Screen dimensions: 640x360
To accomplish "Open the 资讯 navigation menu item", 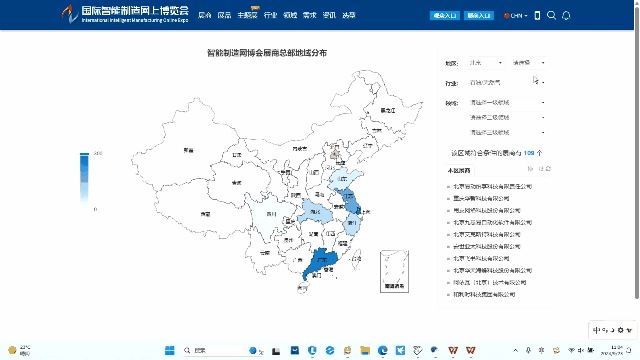I will point(329,15).
